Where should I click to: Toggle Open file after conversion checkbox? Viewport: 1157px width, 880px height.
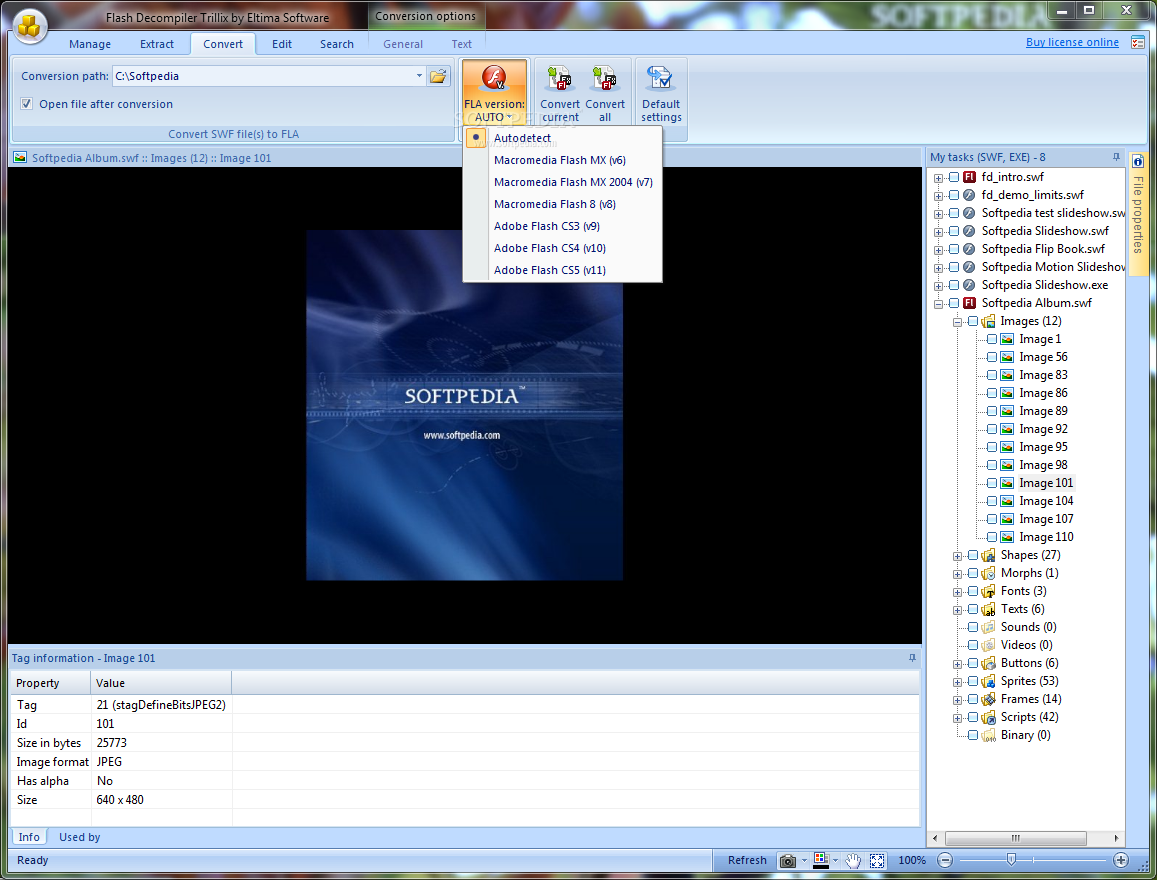(x=27, y=104)
